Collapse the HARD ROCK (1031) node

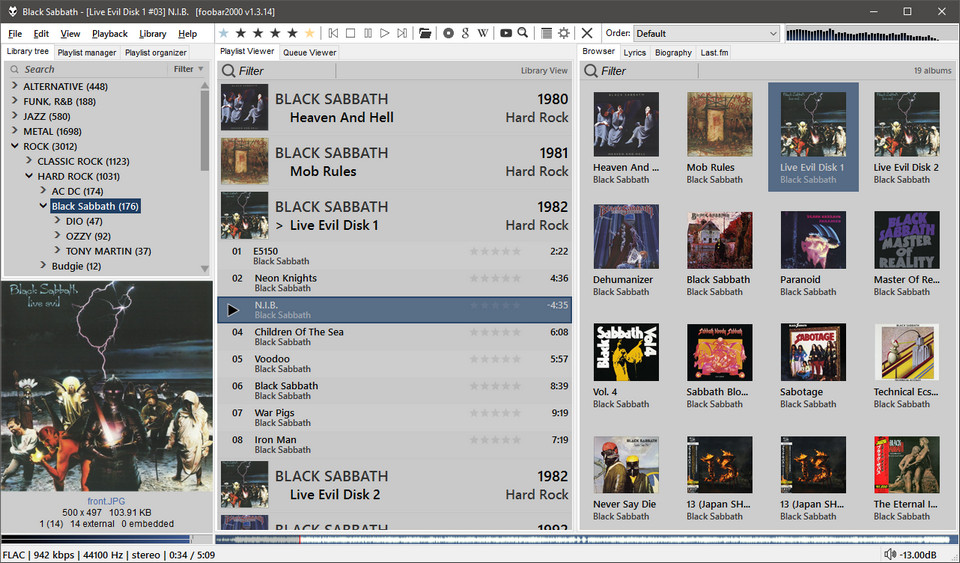click(29, 176)
